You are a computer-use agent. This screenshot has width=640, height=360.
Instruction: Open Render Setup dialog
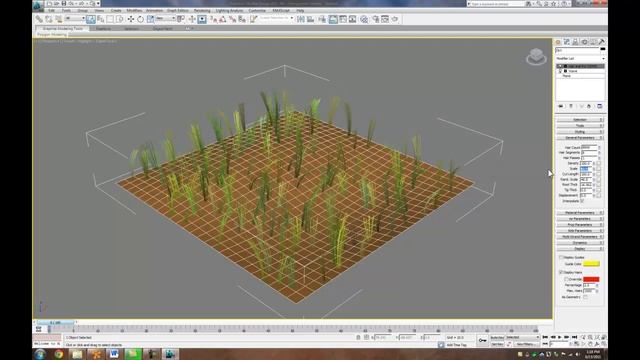pyautogui.click(x=376, y=19)
